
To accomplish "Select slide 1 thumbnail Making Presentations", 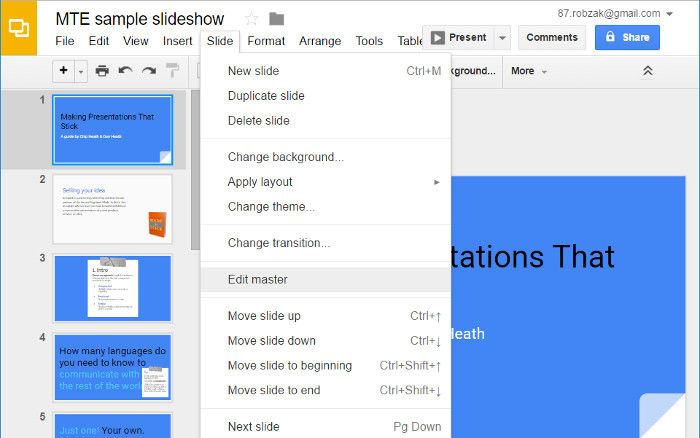I will coord(112,130).
